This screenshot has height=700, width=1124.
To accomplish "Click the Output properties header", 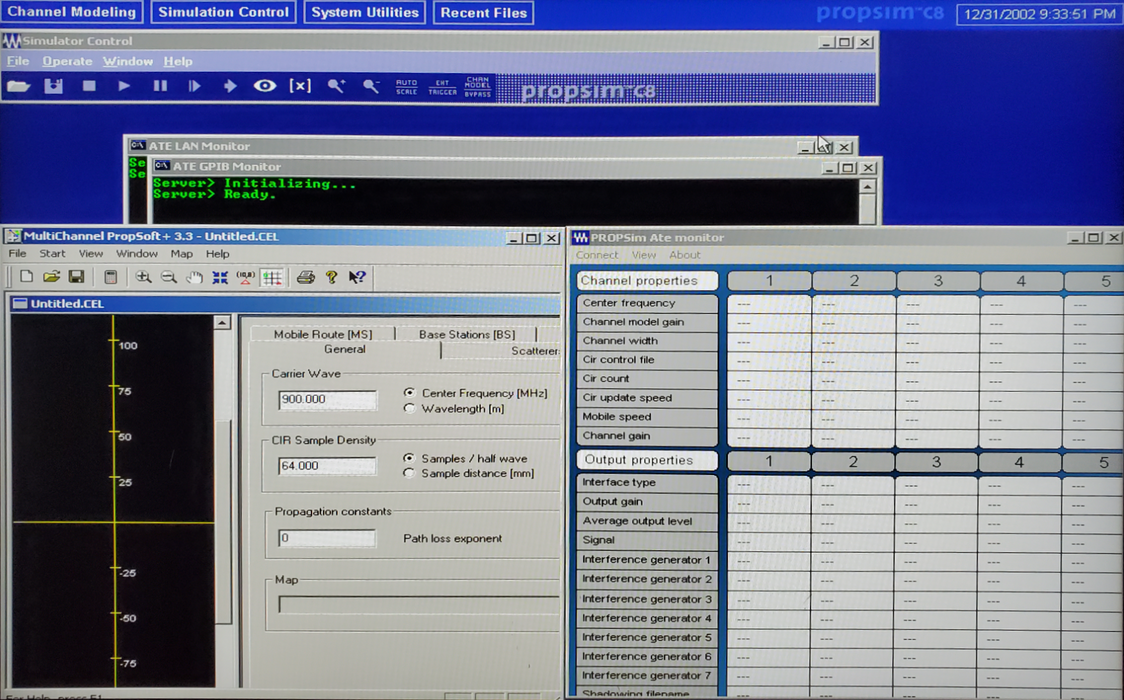I will coord(647,460).
